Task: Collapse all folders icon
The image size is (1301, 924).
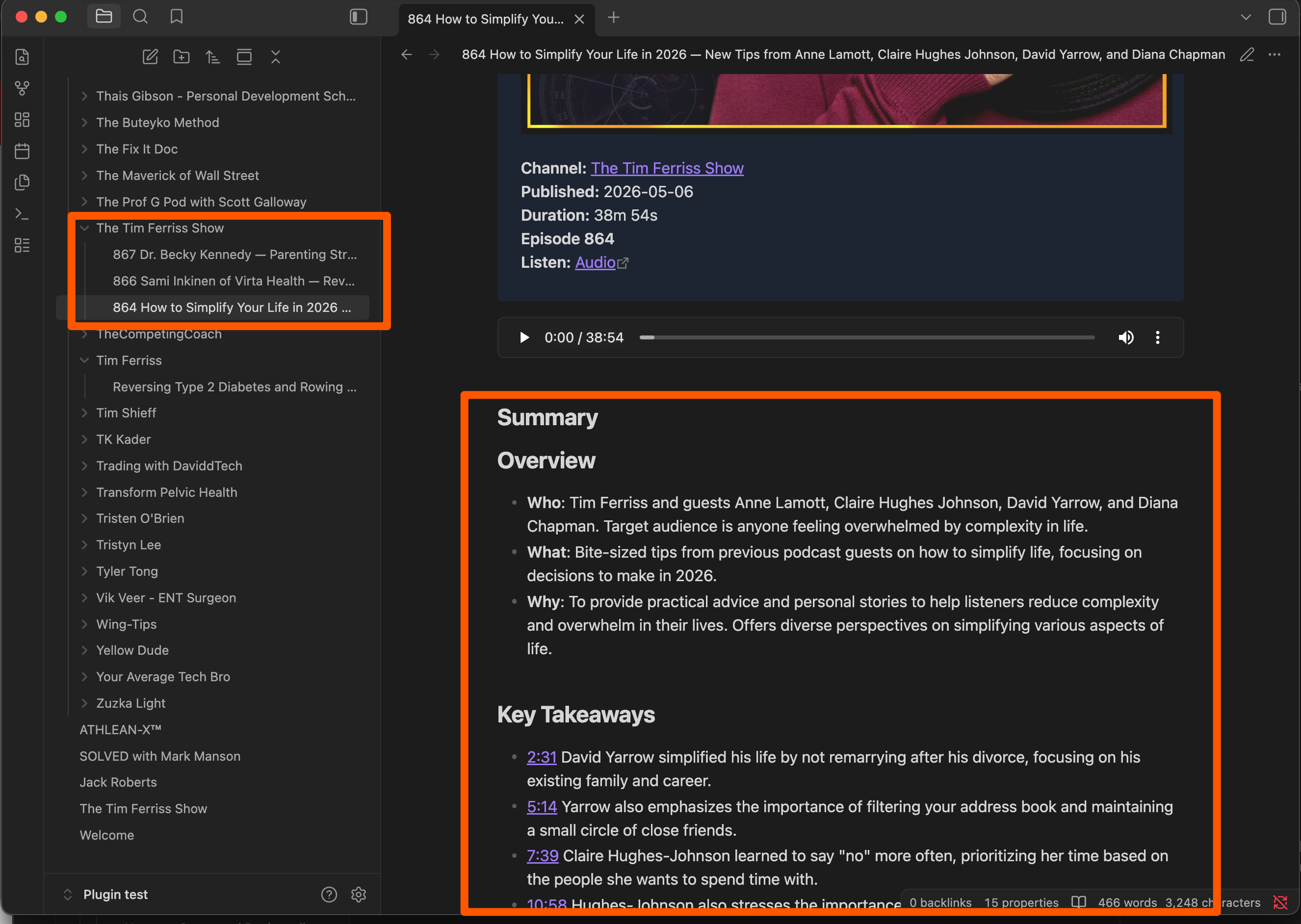Action: (x=275, y=57)
